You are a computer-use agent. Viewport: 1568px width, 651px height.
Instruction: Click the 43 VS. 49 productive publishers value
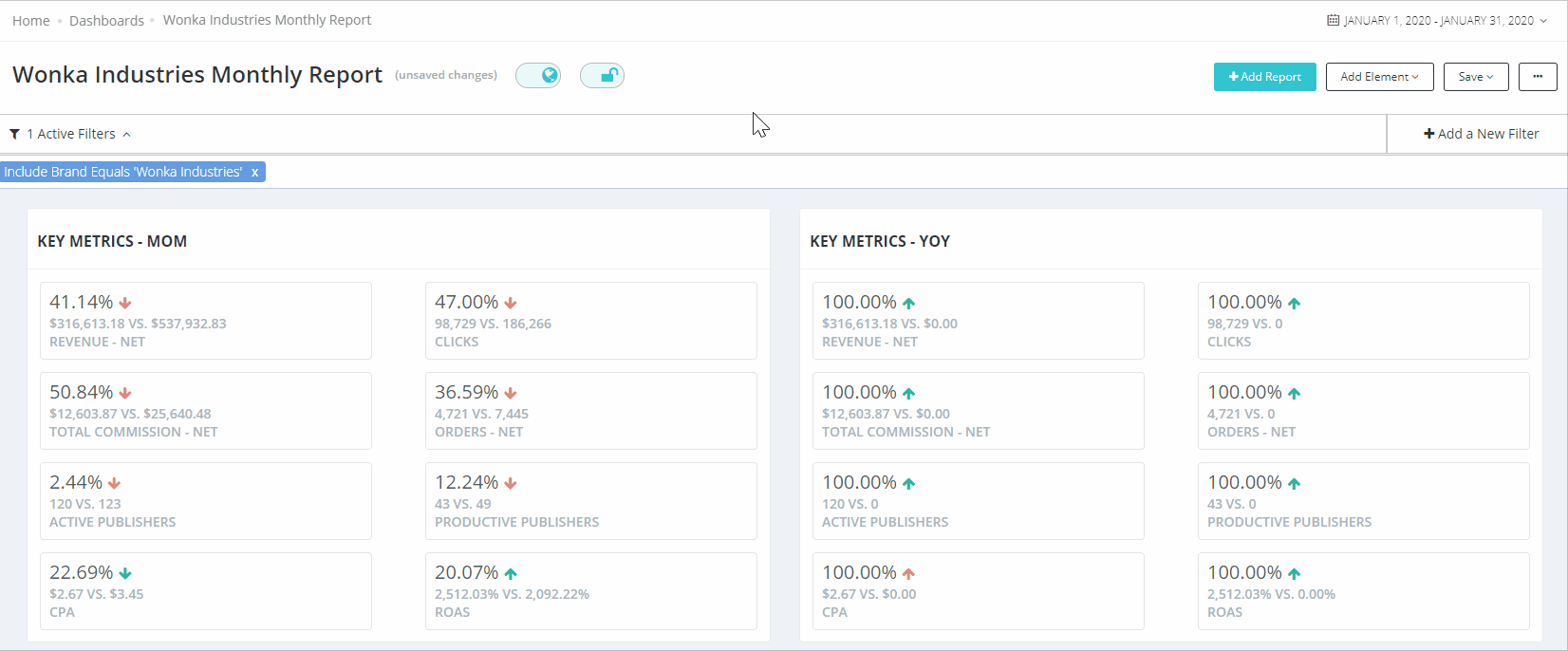tap(463, 504)
